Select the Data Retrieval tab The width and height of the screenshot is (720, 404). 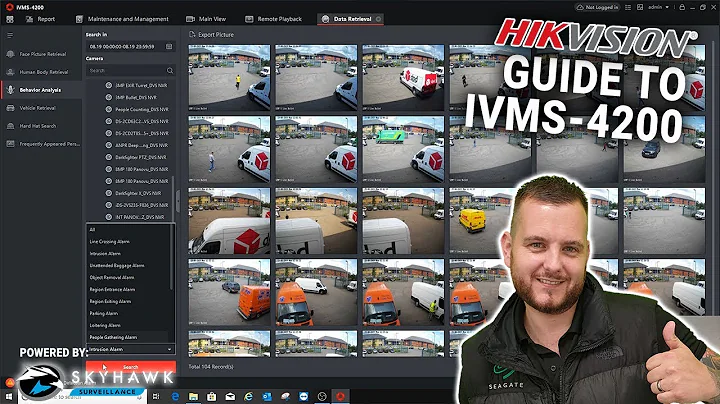tap(348, 19)
